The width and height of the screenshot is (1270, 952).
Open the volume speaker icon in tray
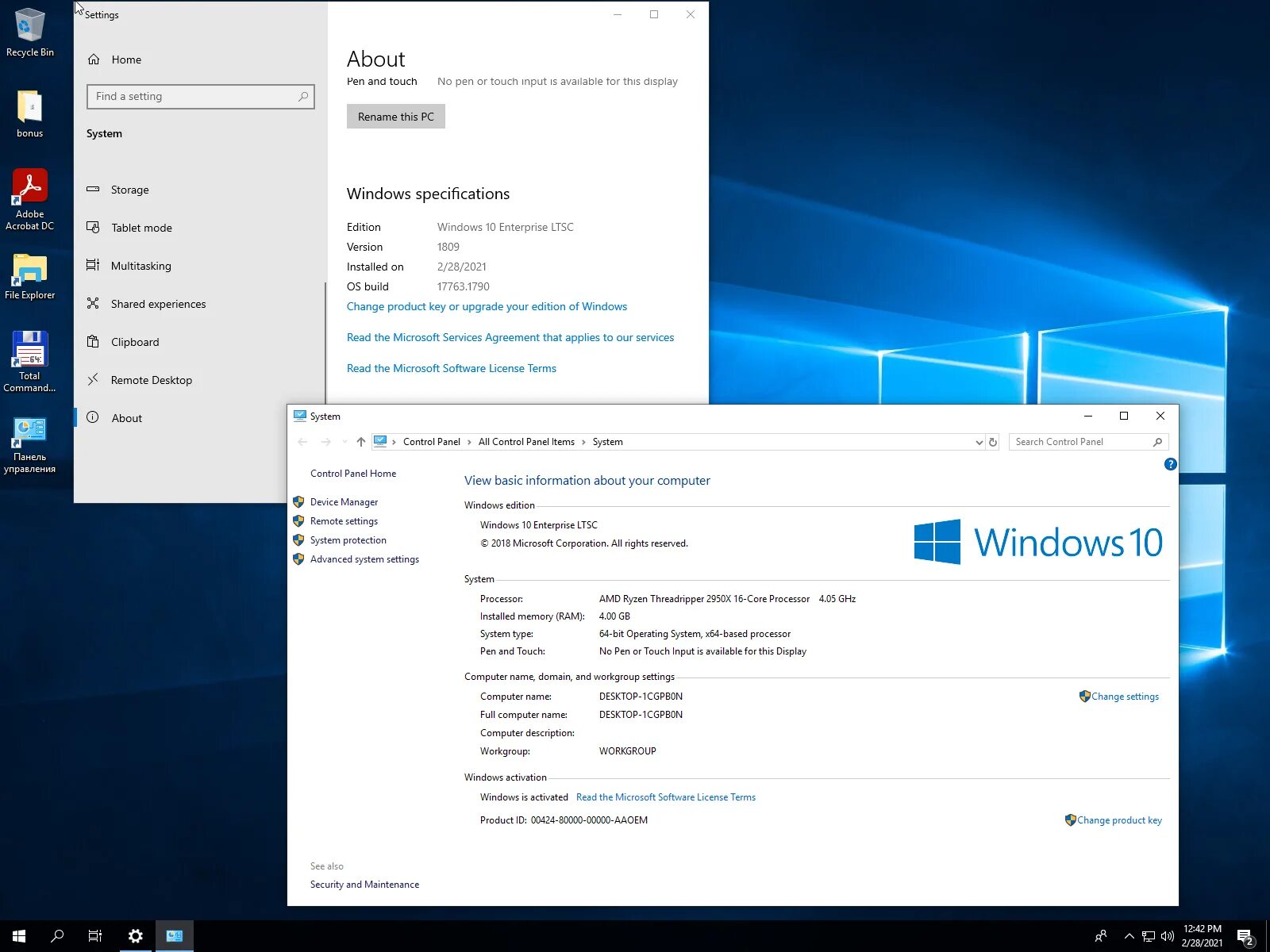pyautogui.click(x=1168, y=936)
